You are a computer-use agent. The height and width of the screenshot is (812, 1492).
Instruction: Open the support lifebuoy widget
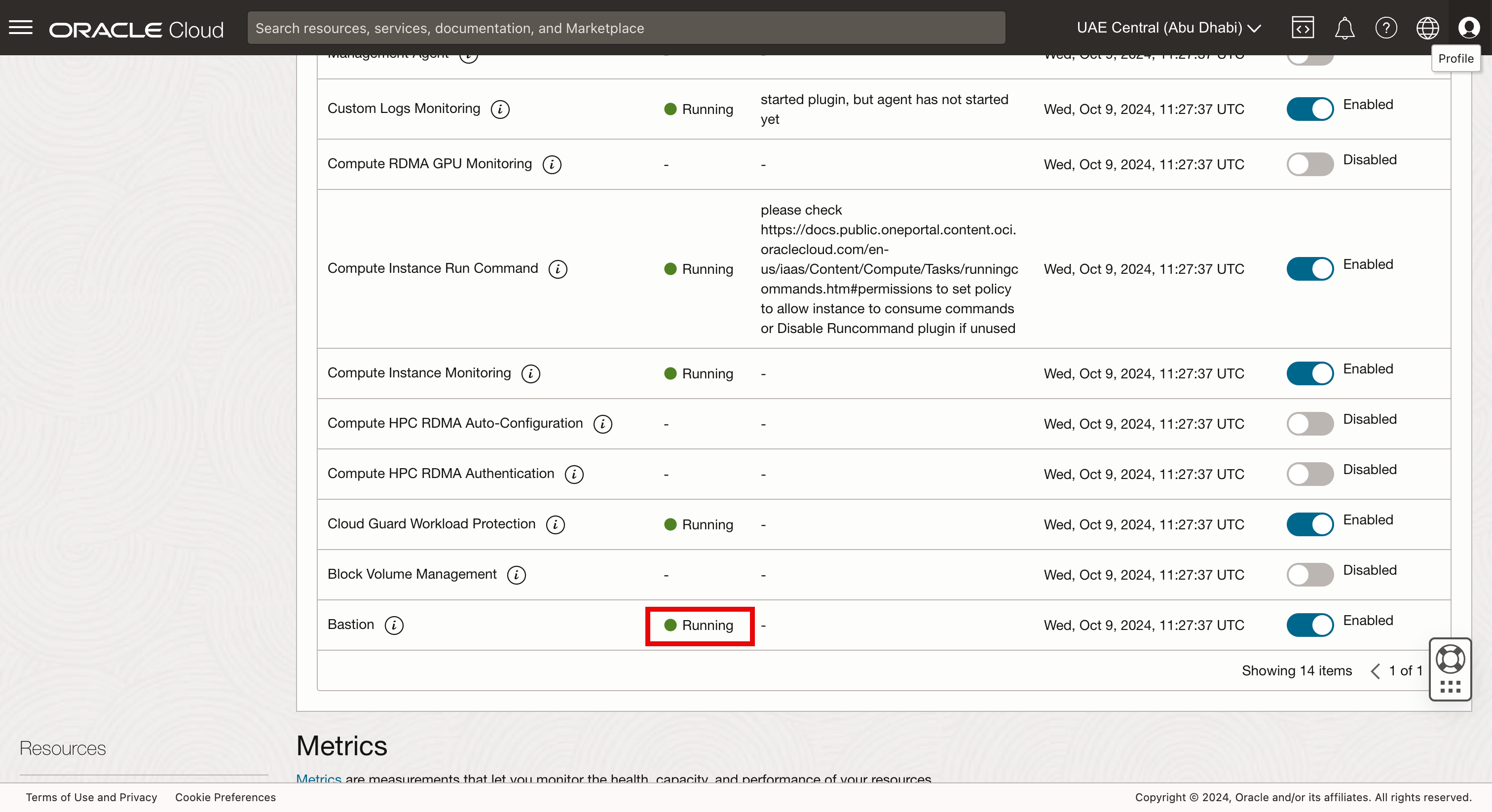(1450, 660)
